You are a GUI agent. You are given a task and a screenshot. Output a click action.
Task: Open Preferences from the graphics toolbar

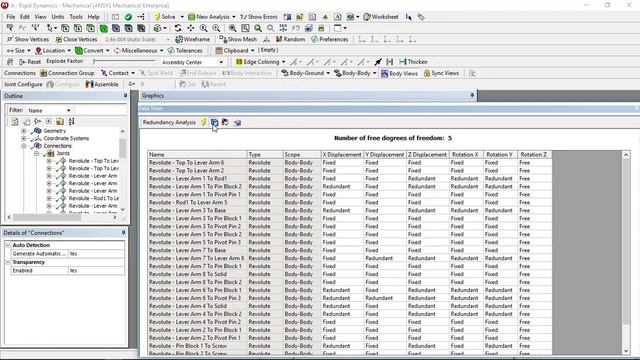[x=329, y=39]
